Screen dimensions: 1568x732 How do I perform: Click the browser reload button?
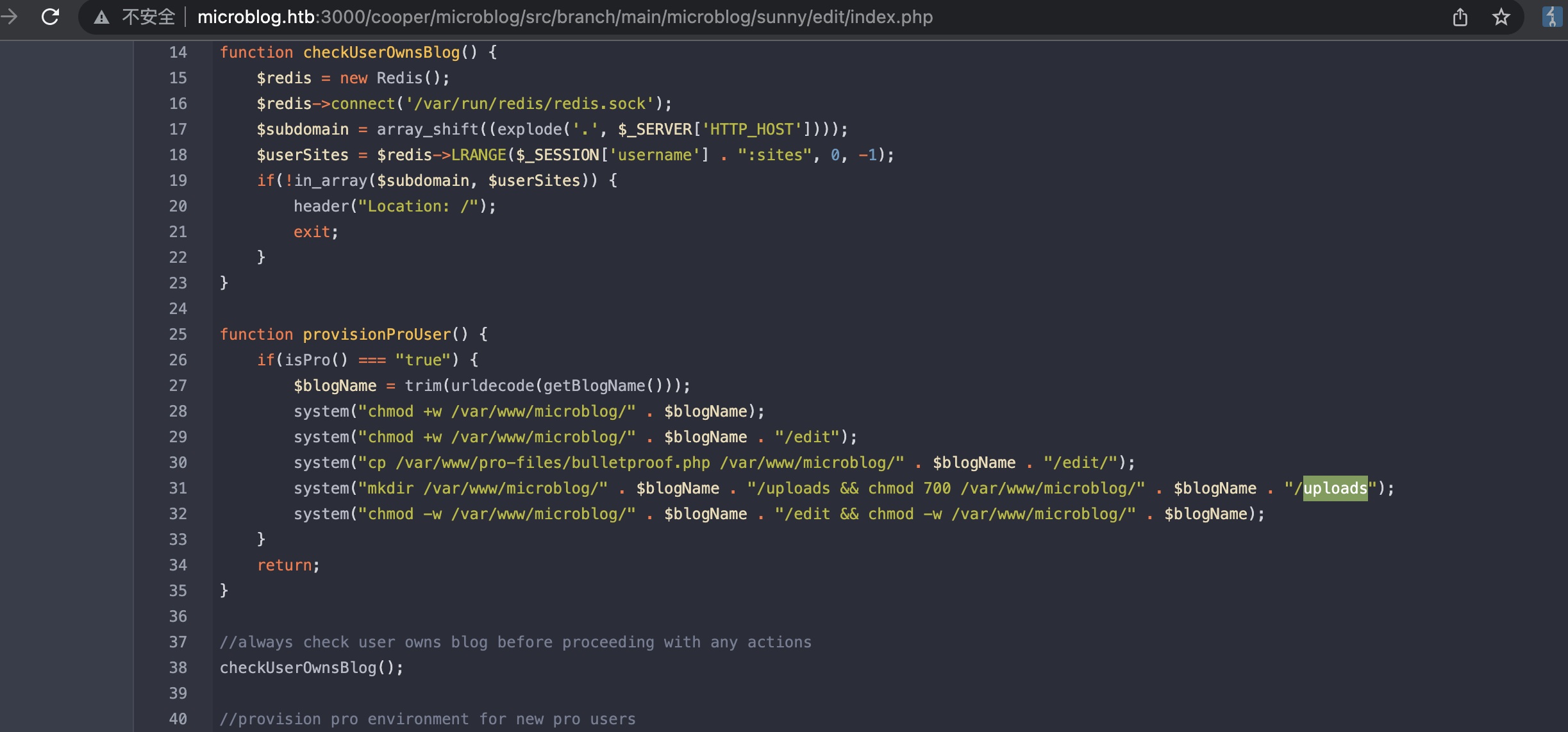(51, 17)
